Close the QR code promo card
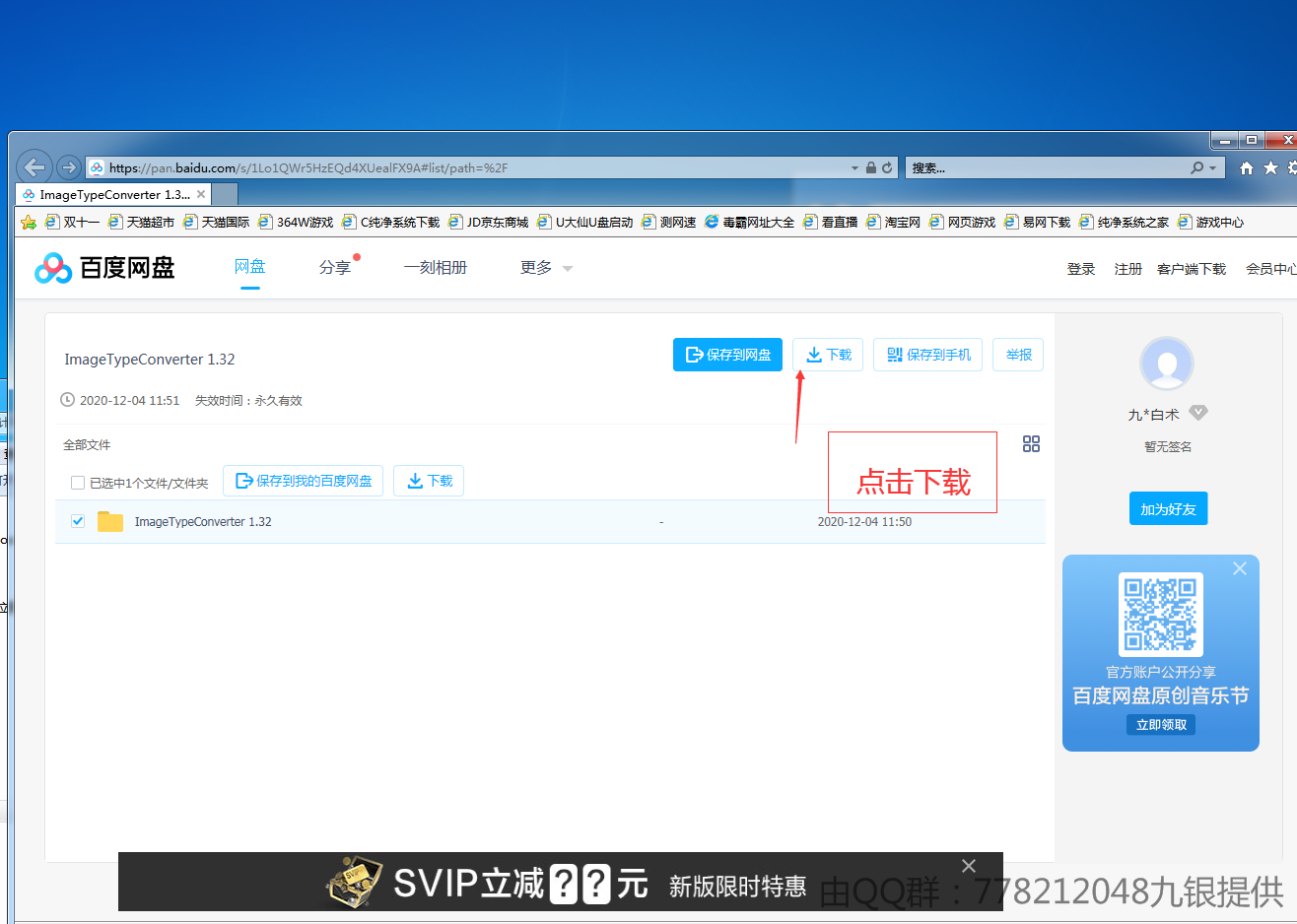Image resolution: width=1297 pixels, height=924 pixels. (1240, 568)
